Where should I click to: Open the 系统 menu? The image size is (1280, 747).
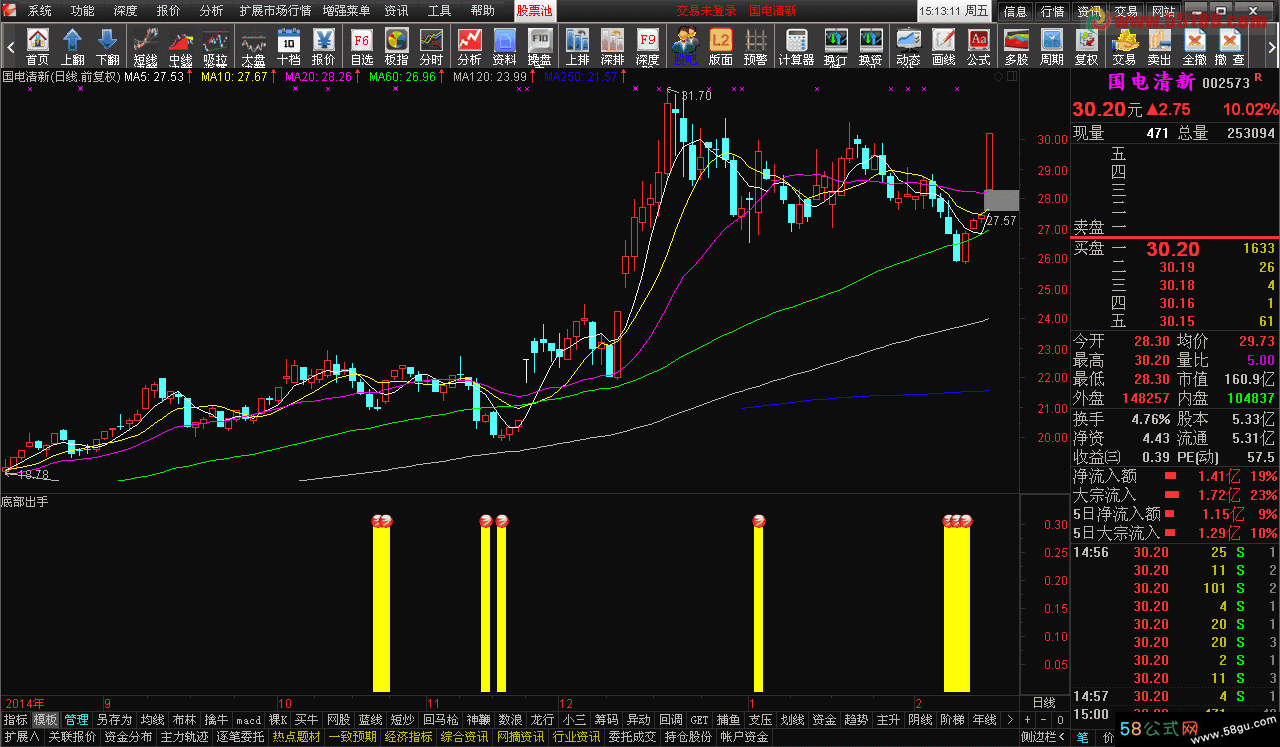[x=39, y=11]
